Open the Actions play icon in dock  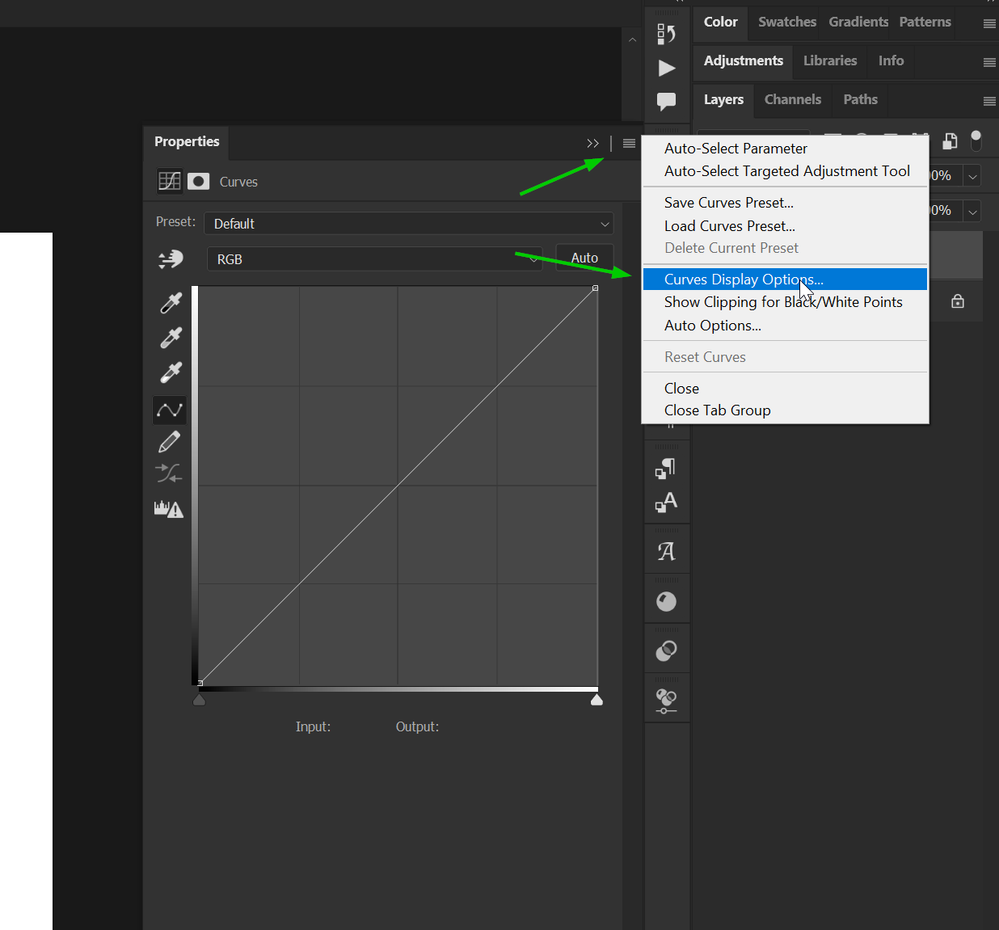(666, 68)
